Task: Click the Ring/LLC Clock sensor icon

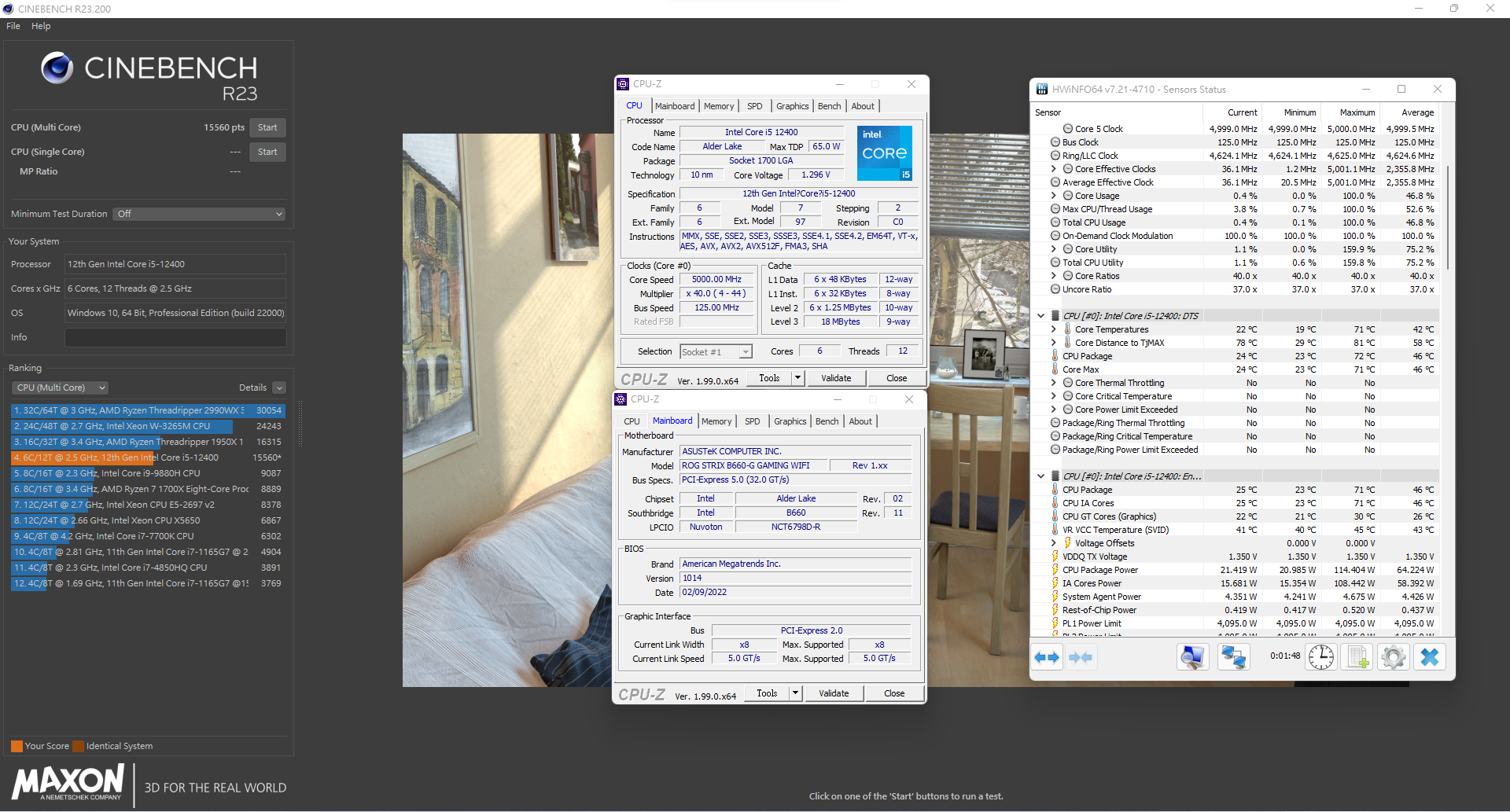Action: (1055, 156)
